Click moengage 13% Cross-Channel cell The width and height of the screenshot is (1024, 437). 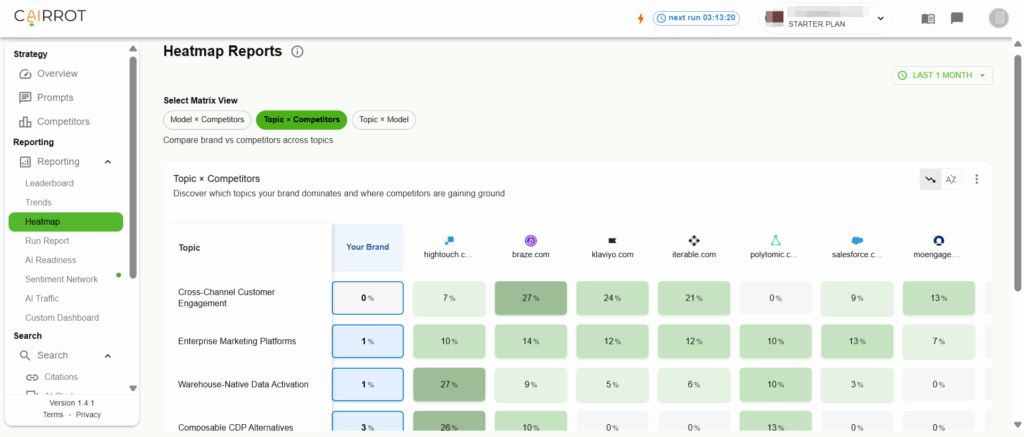pyautogui.click(x=939, y=299)
